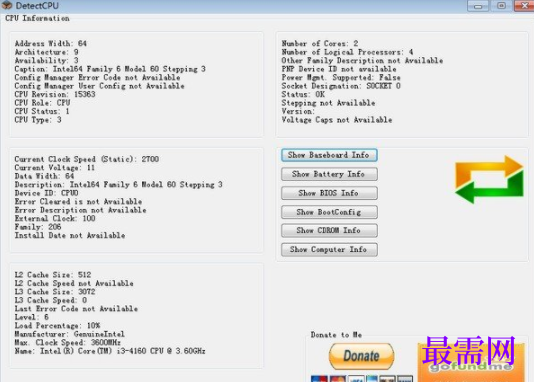The width and height of the screenshot is (534, 382).
Task: Click 'External Clock: 100' text
Action: pos(55,218)
